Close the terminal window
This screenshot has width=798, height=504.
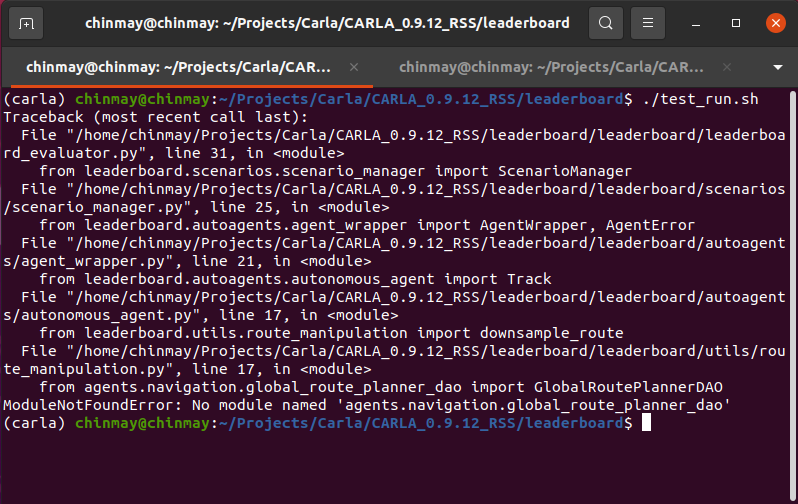pos(776,23)
